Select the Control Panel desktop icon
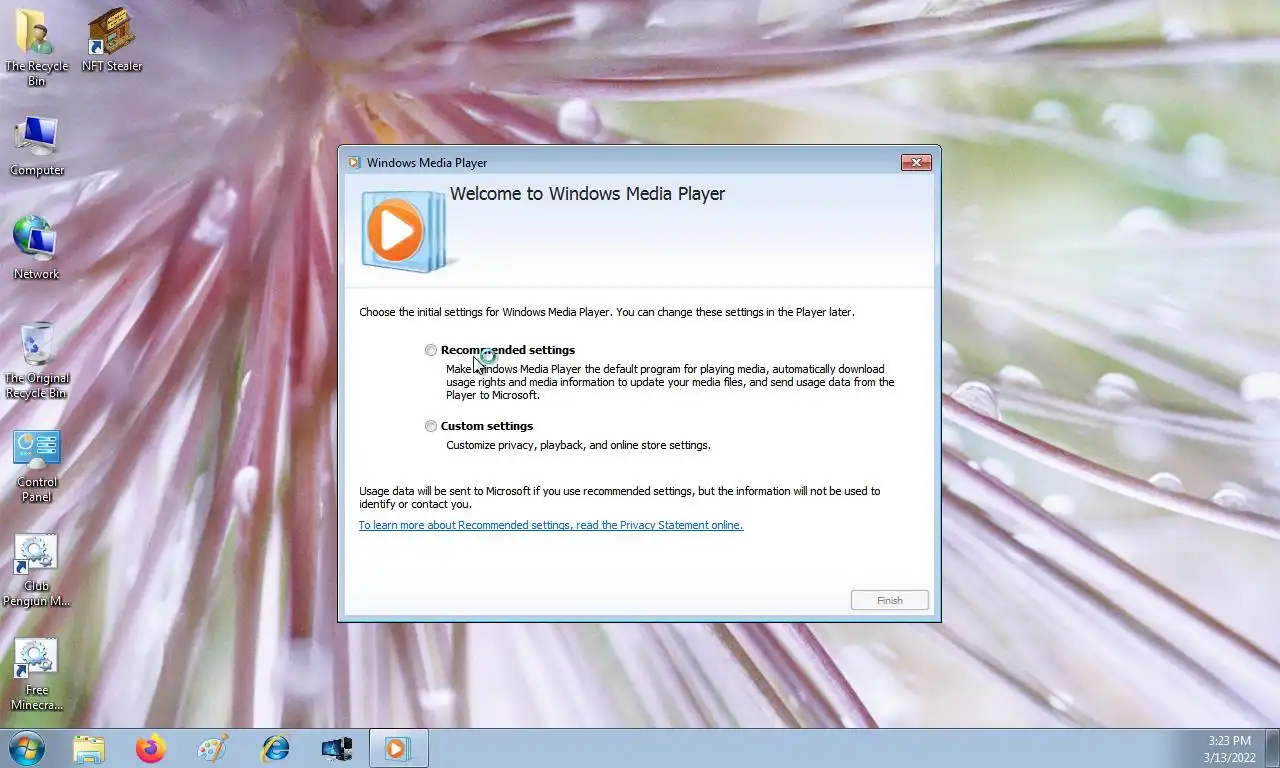1280x768 pixels. (x=37, y=466)
